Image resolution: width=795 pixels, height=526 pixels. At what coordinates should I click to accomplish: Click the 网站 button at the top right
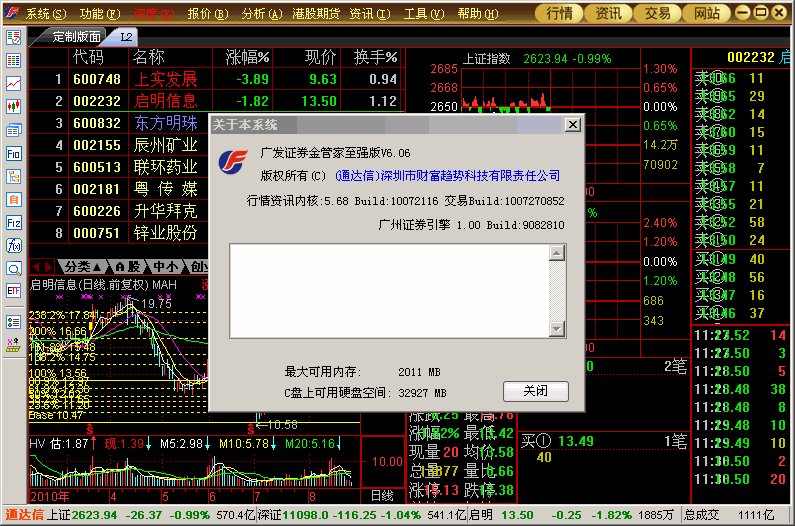(x=707, y=13)
